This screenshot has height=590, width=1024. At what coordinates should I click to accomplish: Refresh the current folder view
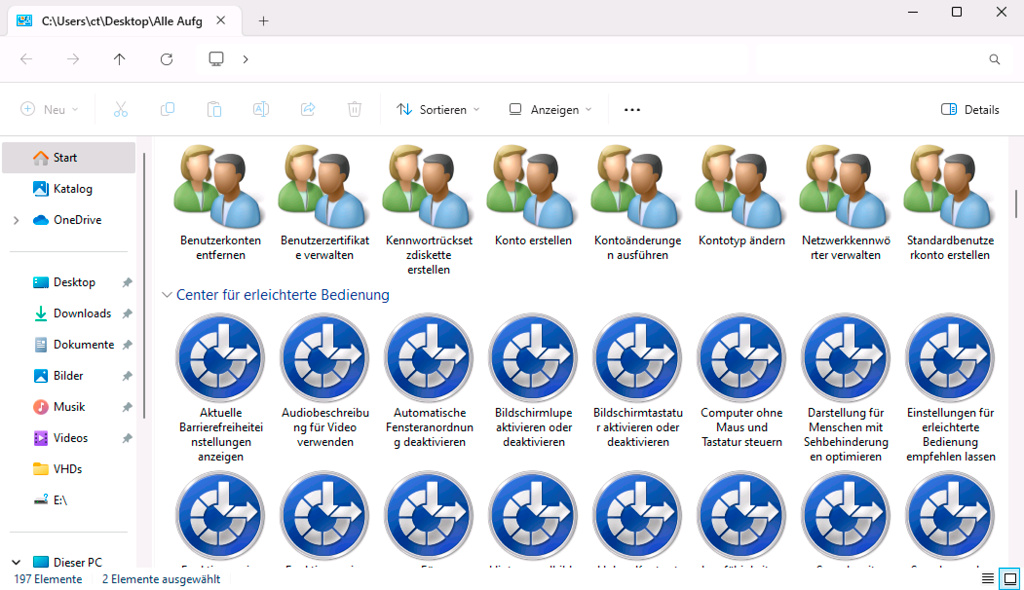pos(167,59)
